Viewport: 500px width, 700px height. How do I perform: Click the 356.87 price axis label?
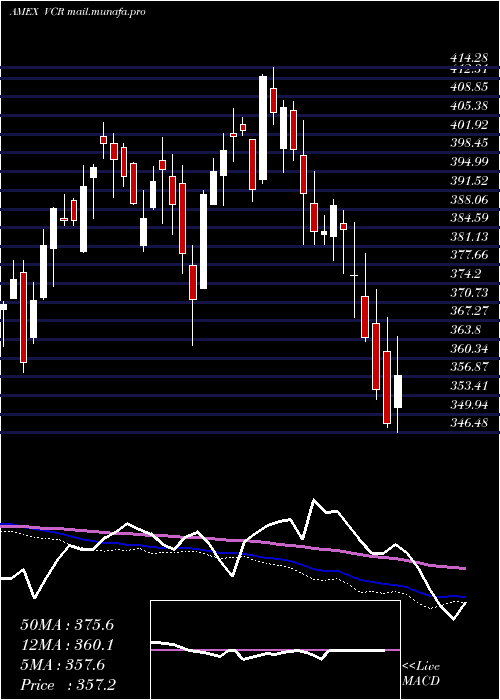469,367
